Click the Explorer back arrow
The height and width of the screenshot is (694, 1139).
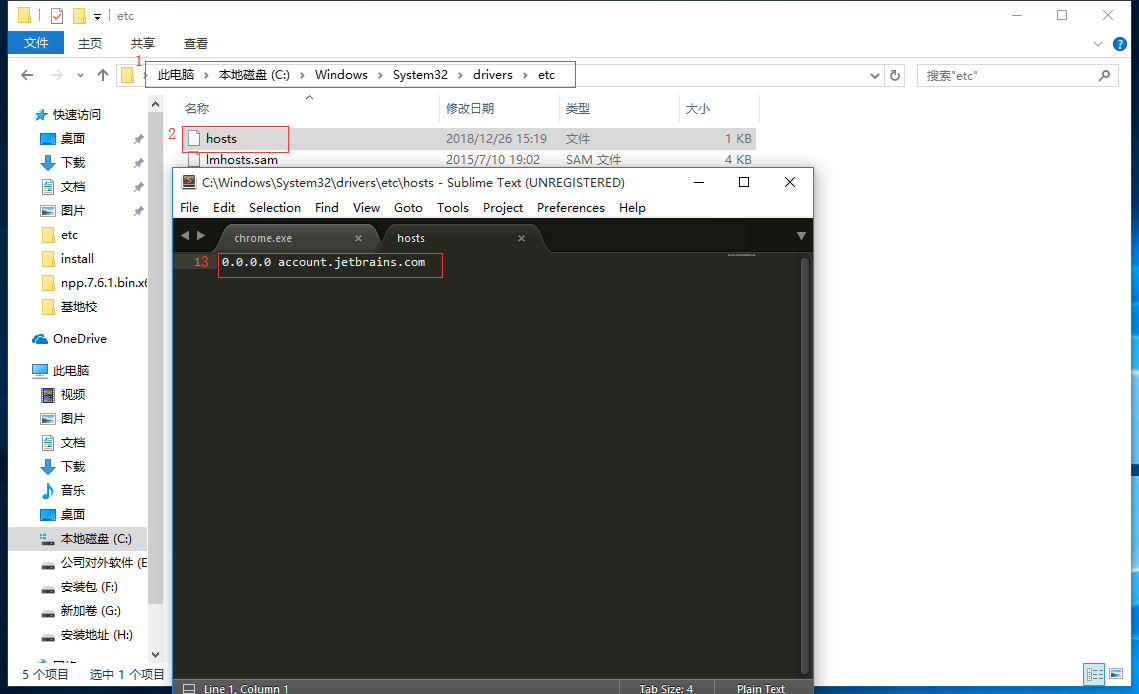27,75
